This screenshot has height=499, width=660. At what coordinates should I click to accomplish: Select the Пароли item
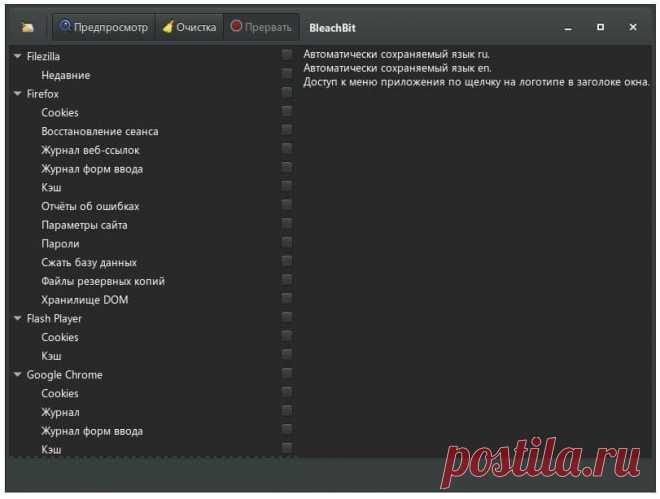coord(60,244)
